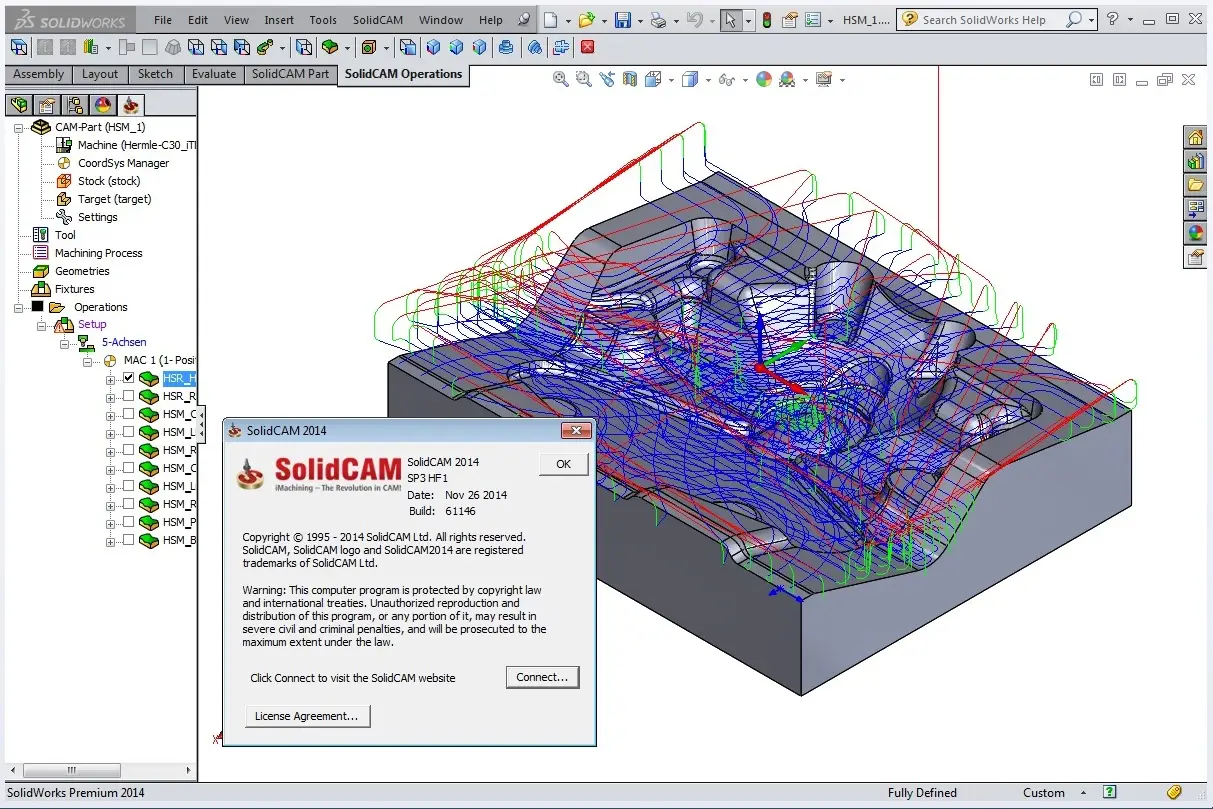The width and height of the screenshot is (1213, 809).
Task: Click the Print icon in top toolbar
Action: tap(657, 19)
